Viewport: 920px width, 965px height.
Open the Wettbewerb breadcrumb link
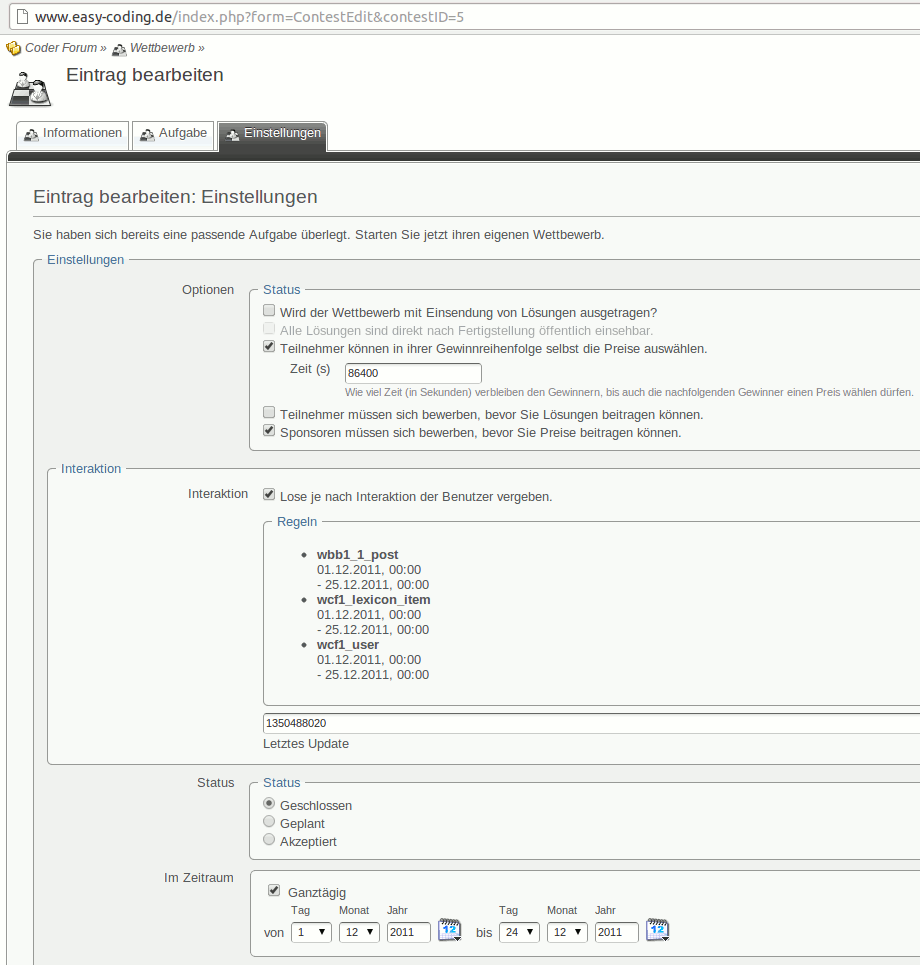(x=162, y=48)
